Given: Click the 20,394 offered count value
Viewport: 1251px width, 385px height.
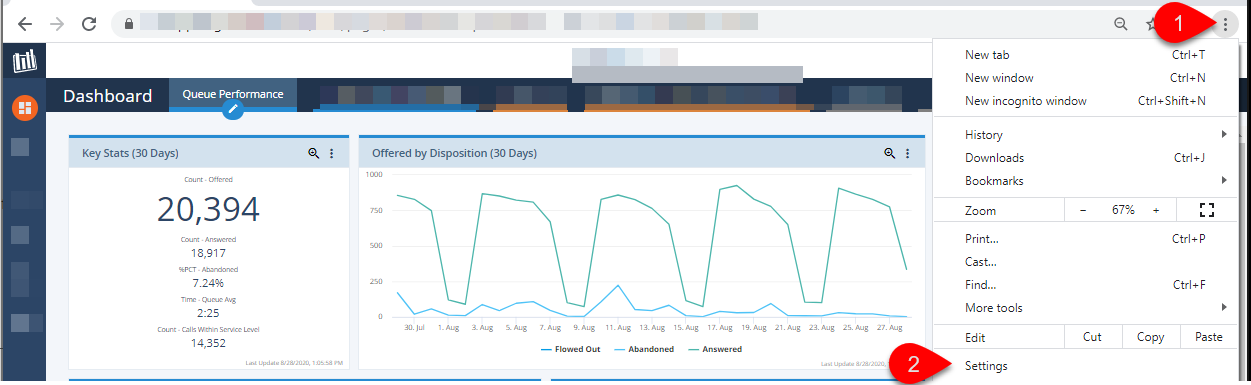Looking at the screenshot, I should (x=208, y=209).
